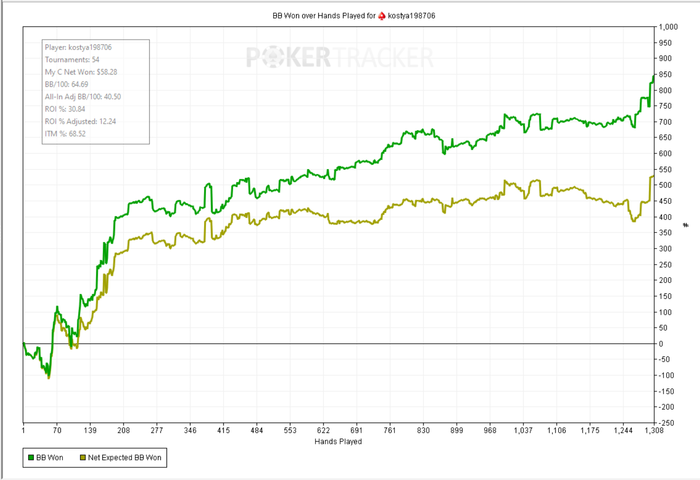Click the y-axis value 500

(x=665, y=185)
